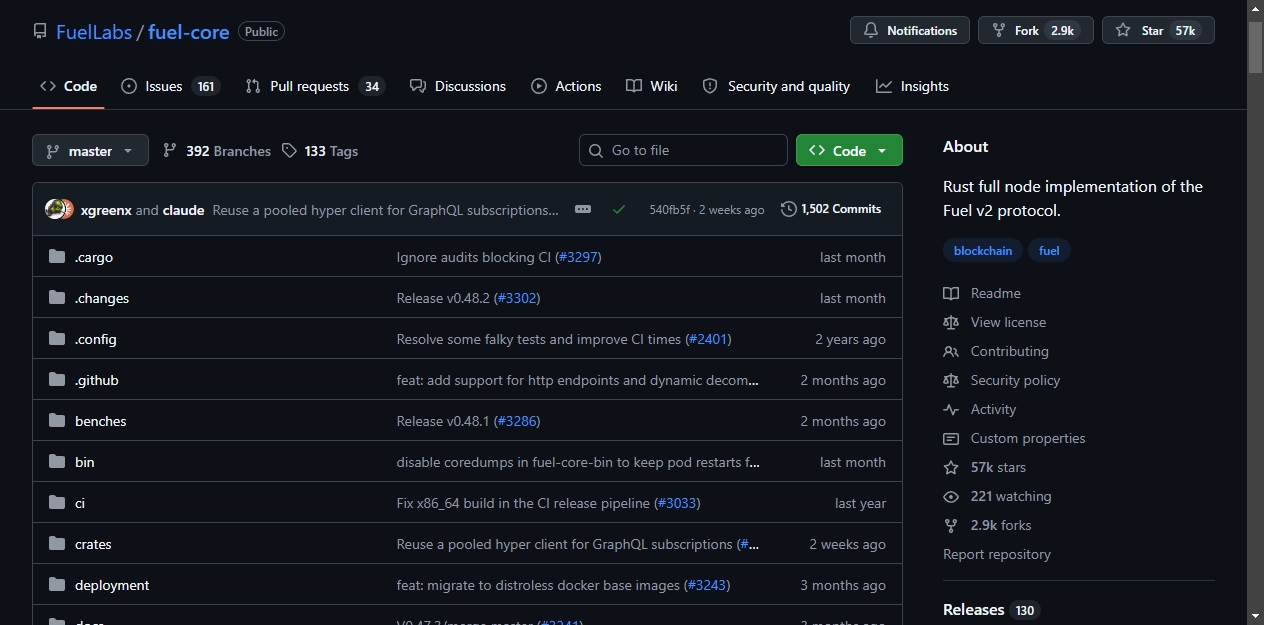Click the Notifications bell button
1264x625 pixels.
click(x=910, y=31)
